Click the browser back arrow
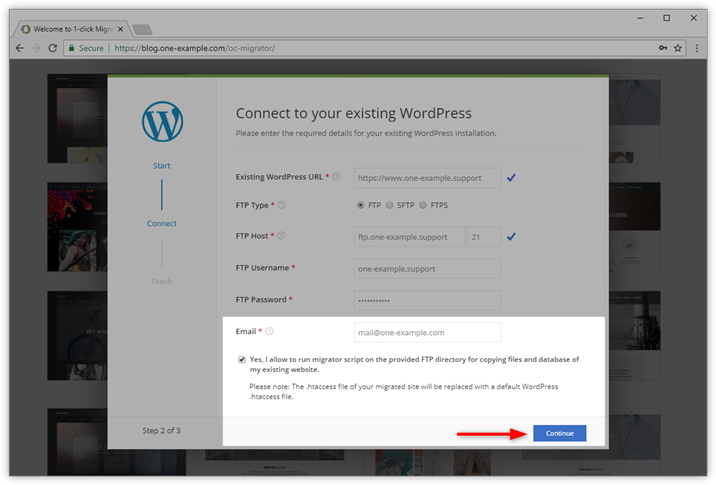The width and height of the screenshot is (716, 485). click(x=20, y=48)
